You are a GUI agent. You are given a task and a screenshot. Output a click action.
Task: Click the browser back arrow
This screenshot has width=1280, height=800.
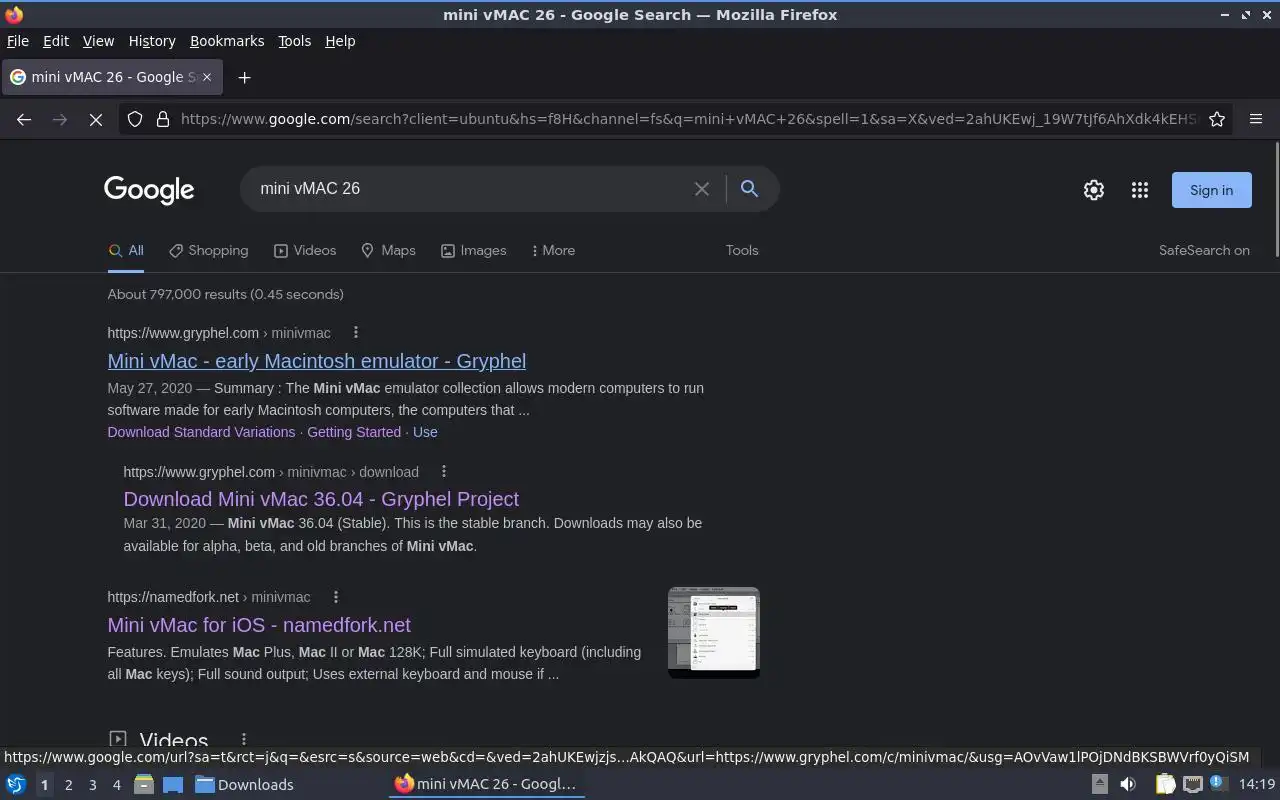[24, 119]
